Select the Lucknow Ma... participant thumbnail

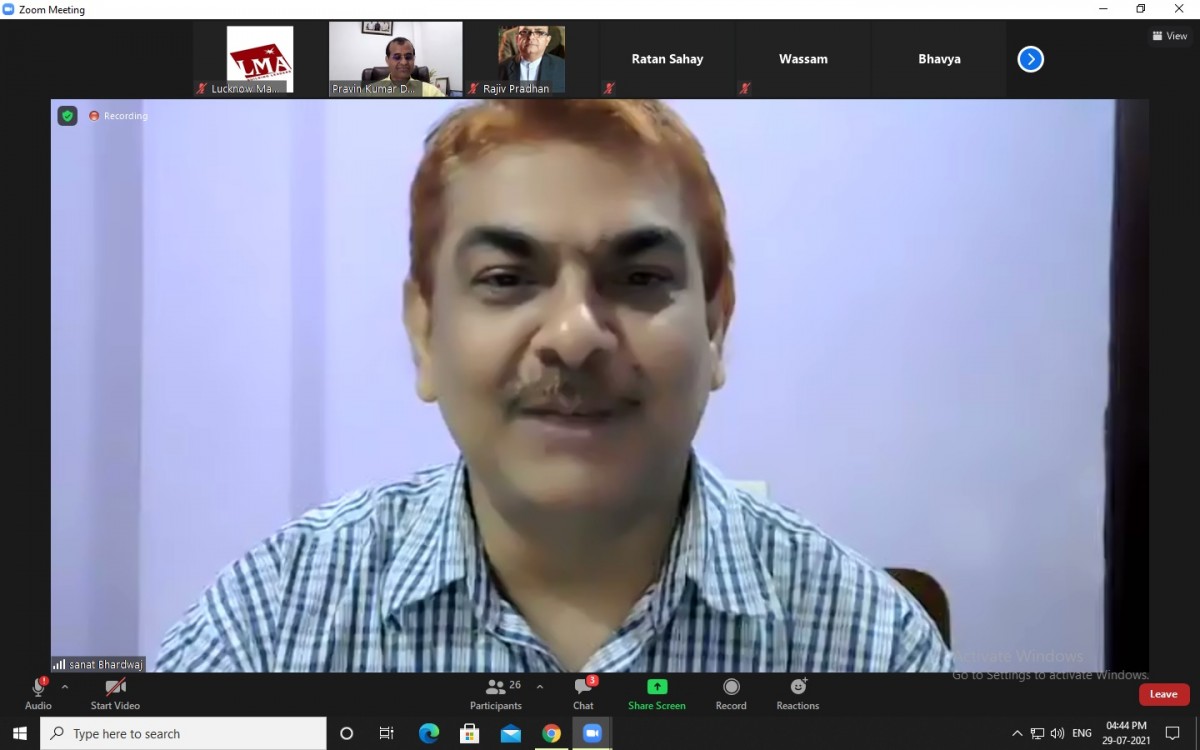pos(260,59)
